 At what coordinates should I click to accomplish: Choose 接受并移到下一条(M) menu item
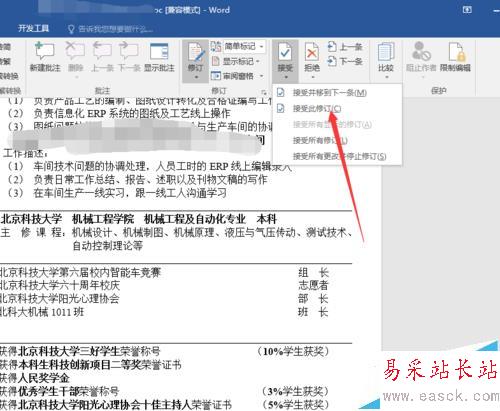click(x=337, y=92)
